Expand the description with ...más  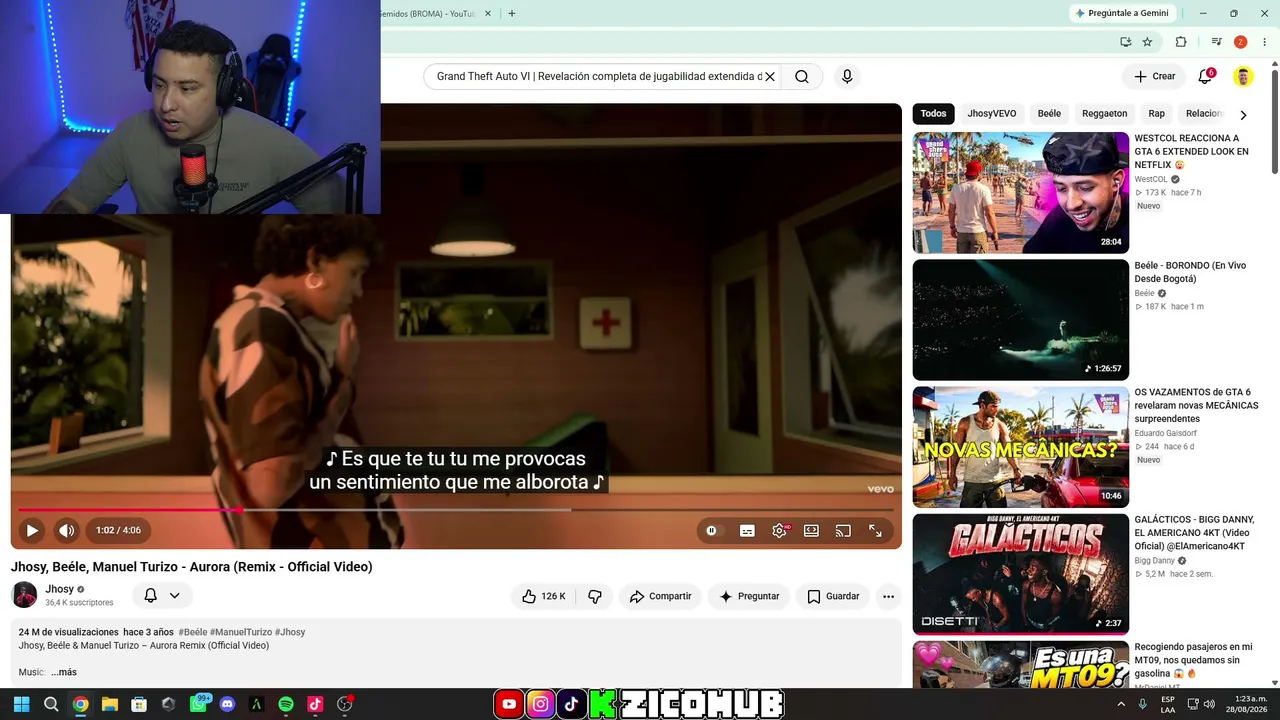[x=64, y=672]
